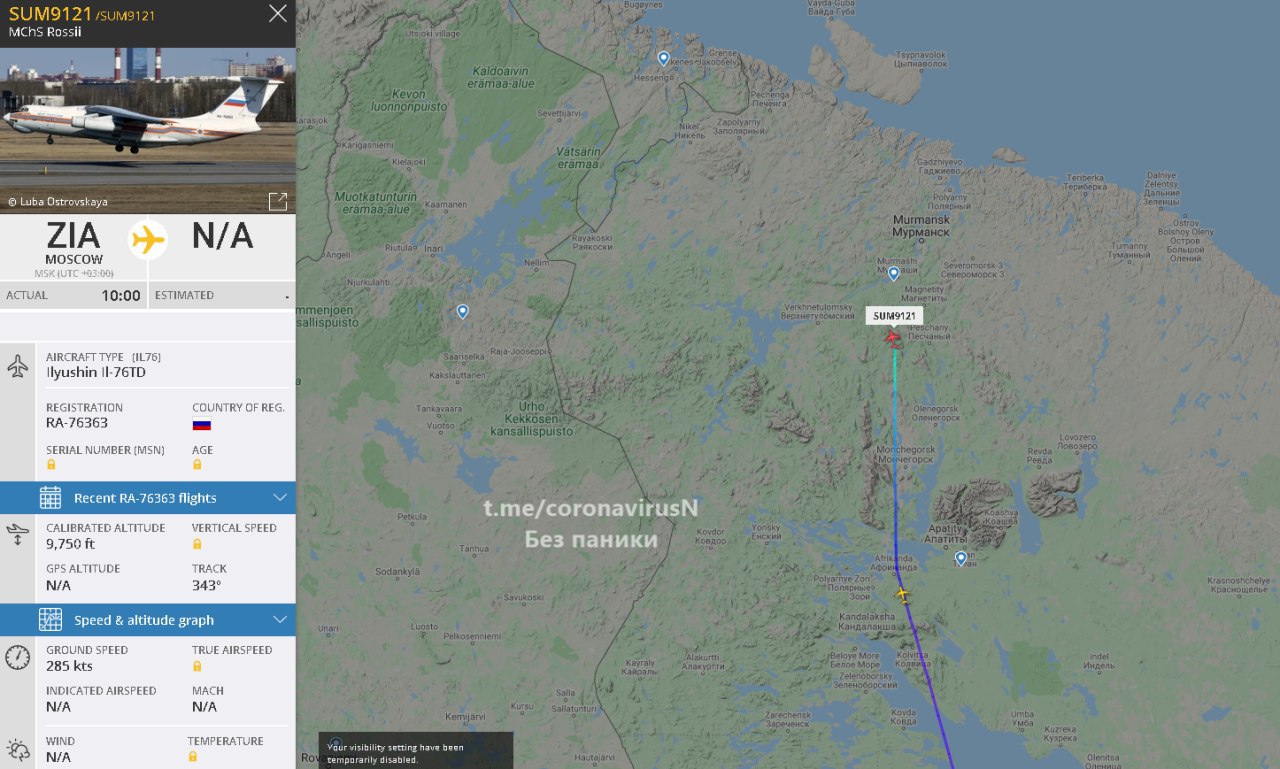Close the SUM9121 flight details panel

point(278,13)
